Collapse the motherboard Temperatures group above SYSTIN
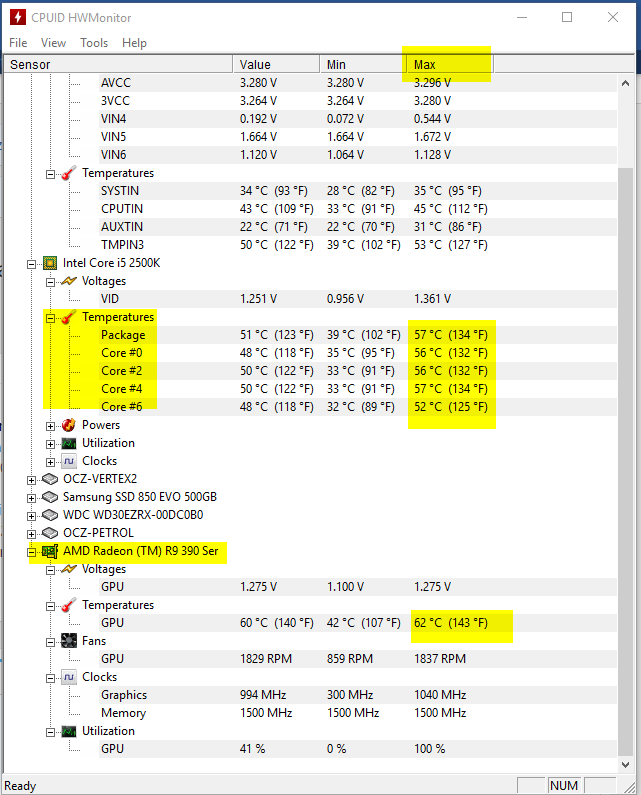 click(x=50, y=174)
